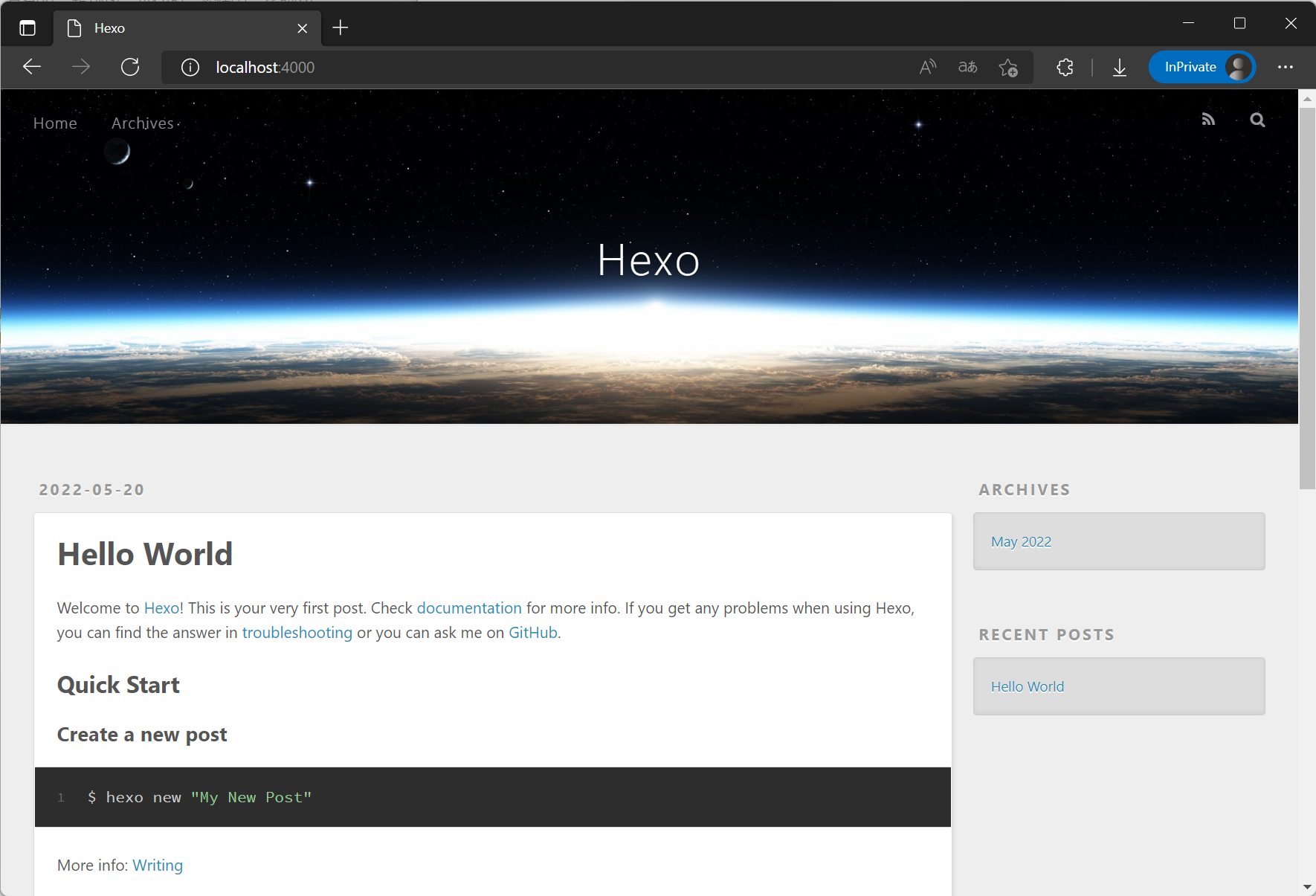Open the RSS feed icon
This screenshot has height=896, width=1316.
tap(1208, 120)
